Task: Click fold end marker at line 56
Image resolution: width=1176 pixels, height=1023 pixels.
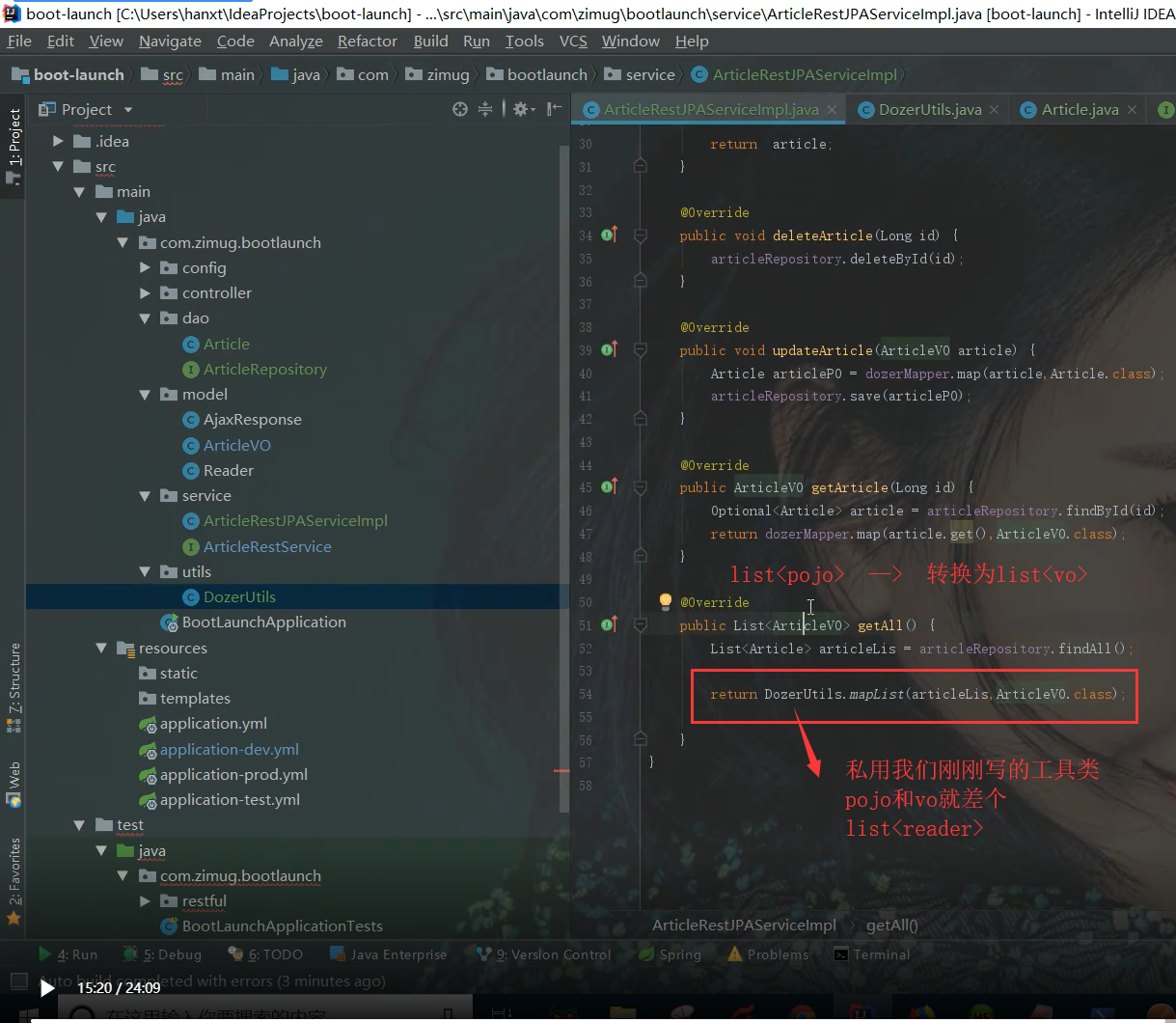Action: 640,739
